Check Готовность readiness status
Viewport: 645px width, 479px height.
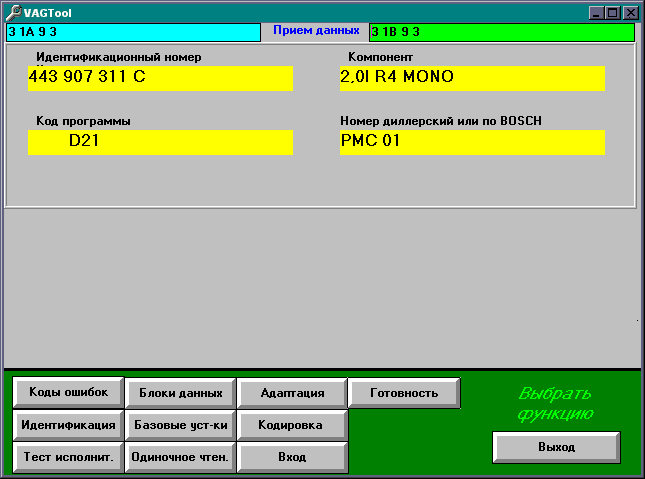[404, 393]
